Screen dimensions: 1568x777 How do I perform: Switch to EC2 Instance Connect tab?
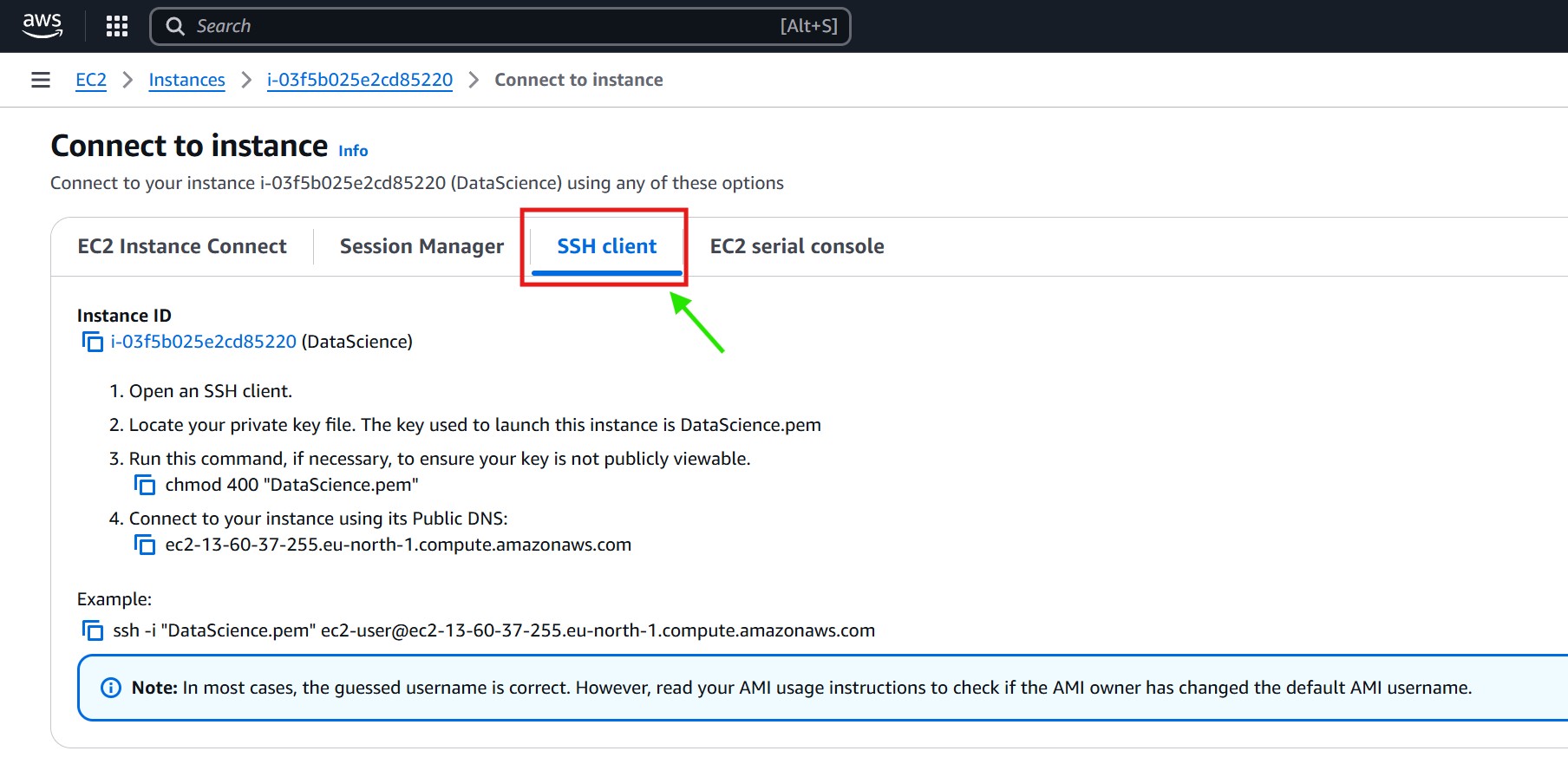click(x=182, y=246)
